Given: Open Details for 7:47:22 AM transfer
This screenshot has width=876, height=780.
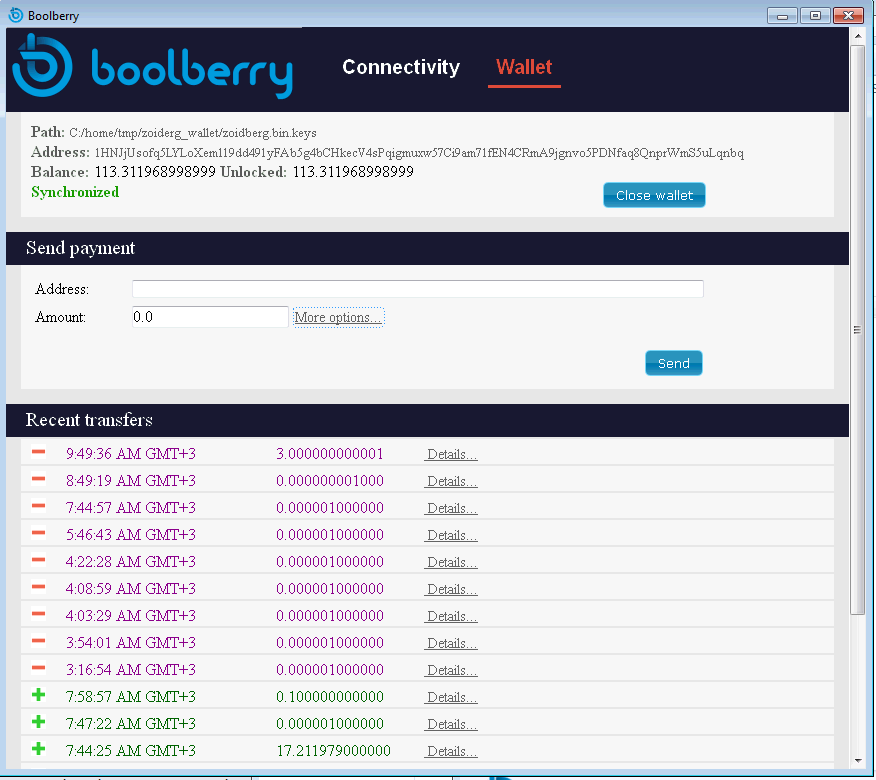Looking at the screenshot, I should pos(451,724).
